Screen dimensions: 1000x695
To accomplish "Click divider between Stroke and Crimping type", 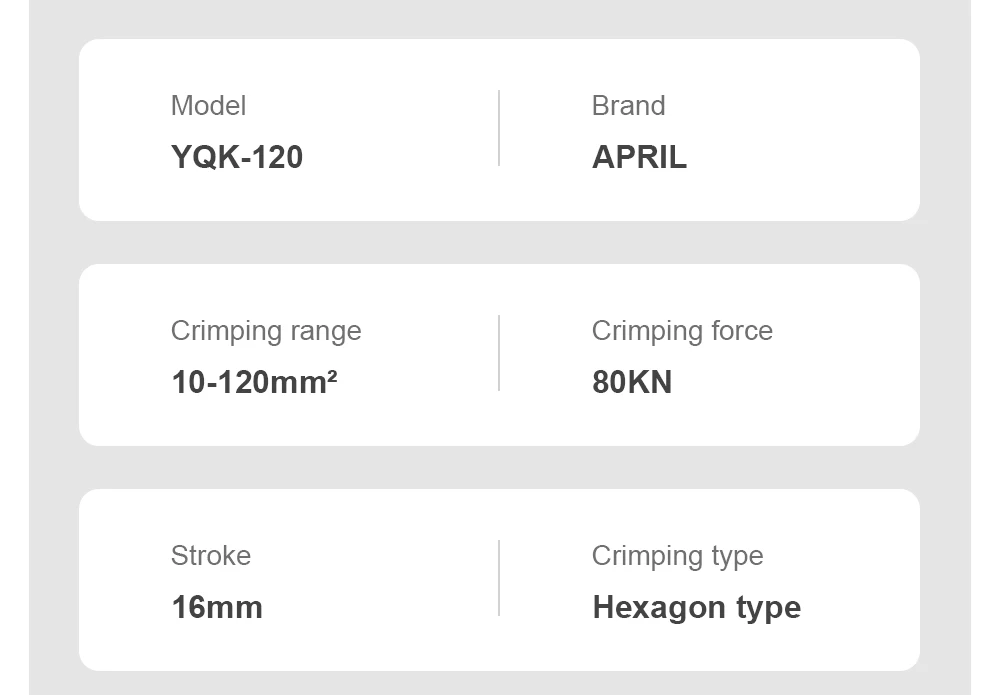I will 499,578.
